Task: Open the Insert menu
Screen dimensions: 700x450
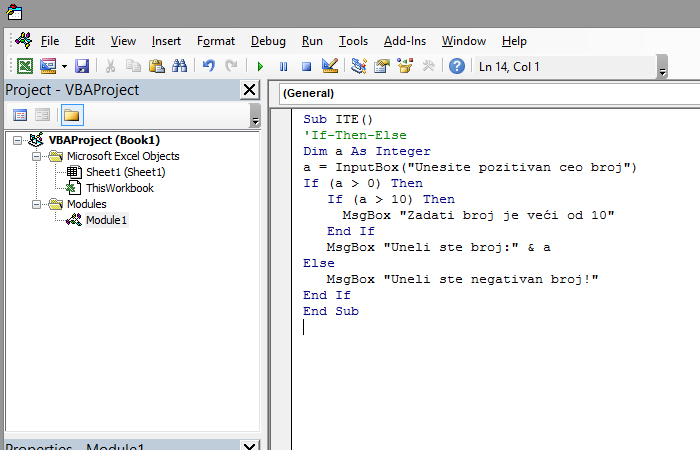Action: pyautogui.click(x=166, y=41)
